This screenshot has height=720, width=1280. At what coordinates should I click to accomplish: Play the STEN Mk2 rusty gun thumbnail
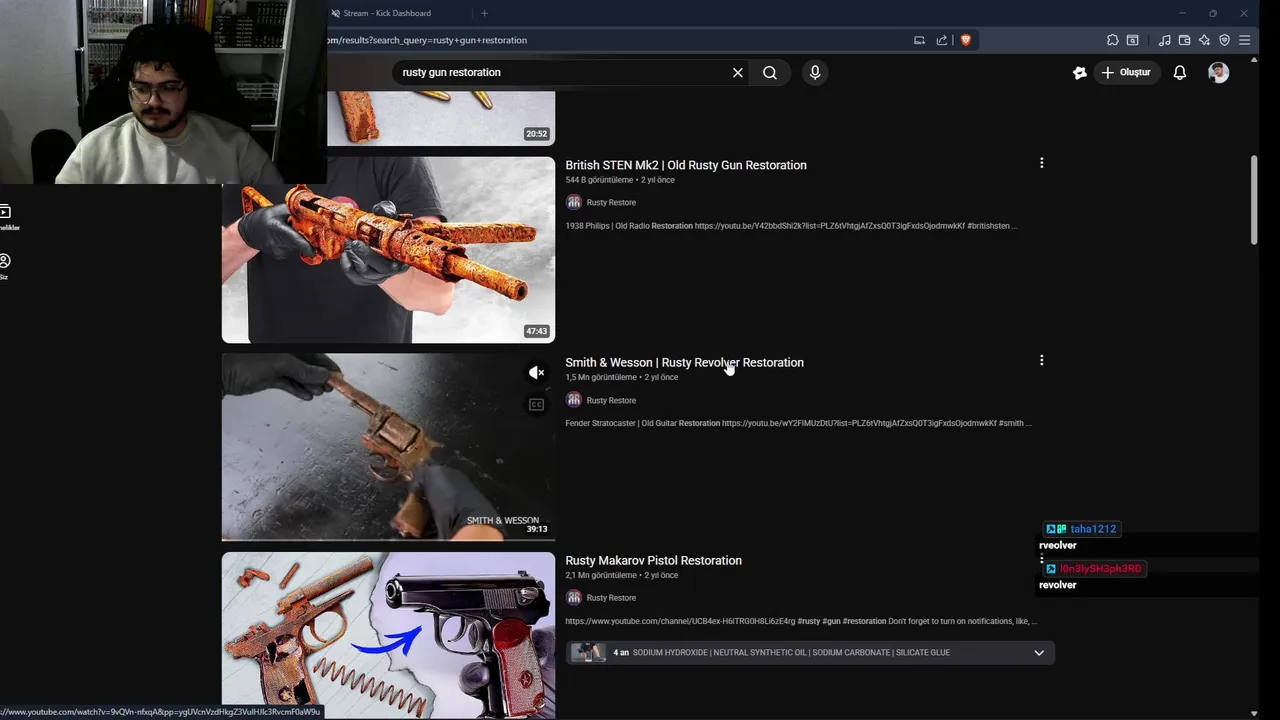[x=388, y=250]
